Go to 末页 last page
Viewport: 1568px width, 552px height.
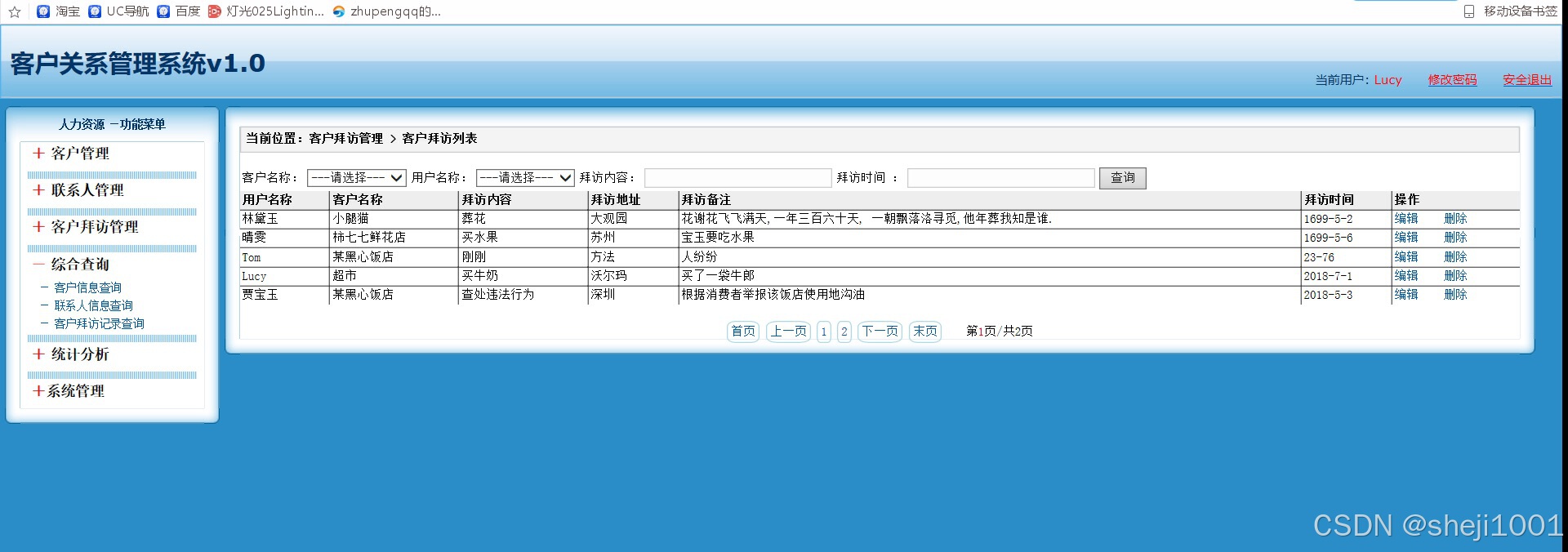925,332
